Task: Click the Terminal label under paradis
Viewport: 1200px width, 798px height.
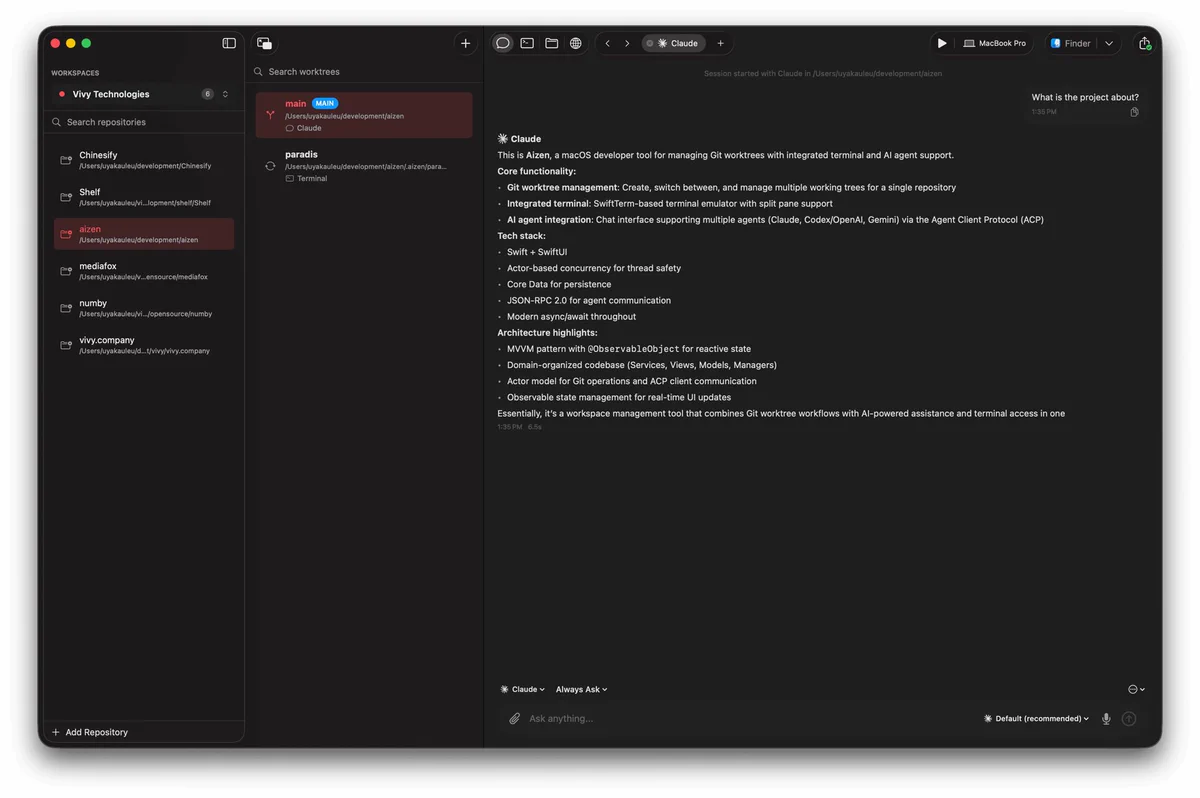Action: coord(312,178)
